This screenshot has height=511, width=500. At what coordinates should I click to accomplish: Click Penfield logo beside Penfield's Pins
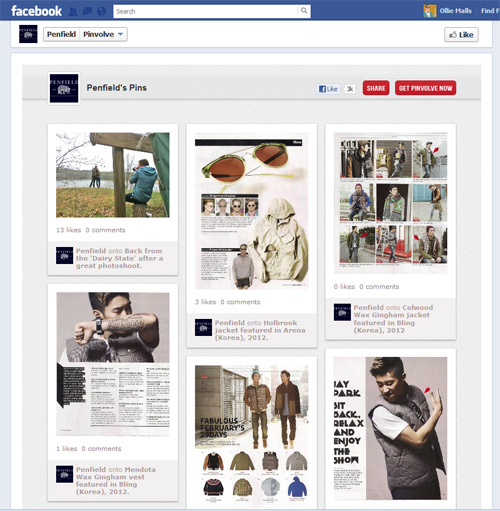pyautogui.click(x=64, y=88)
